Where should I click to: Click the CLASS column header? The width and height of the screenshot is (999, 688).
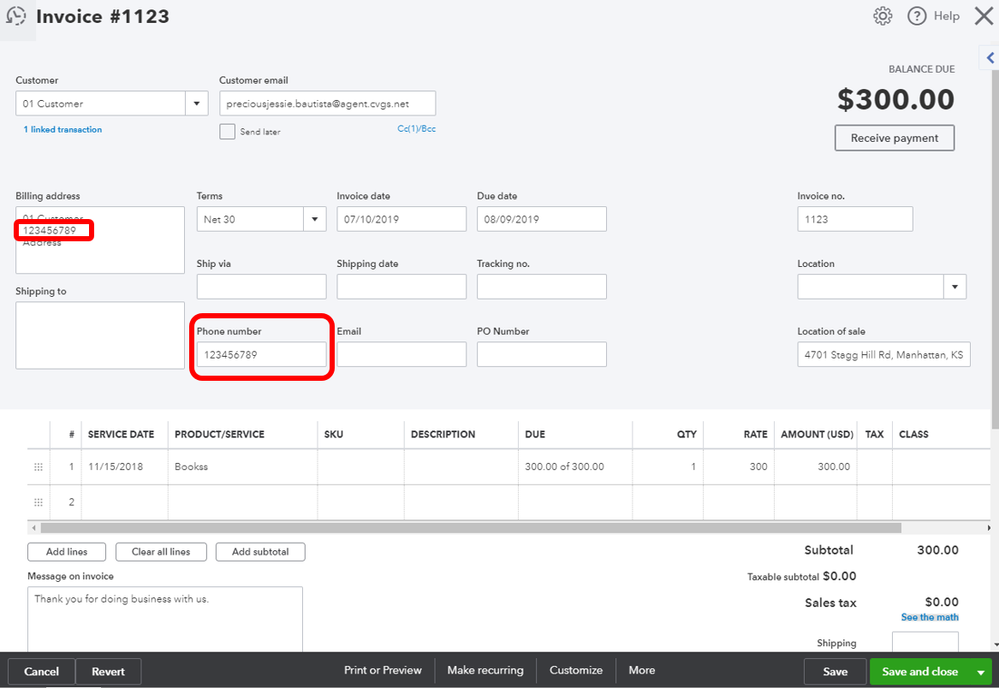pyautogui.click(x=913, y=434)
